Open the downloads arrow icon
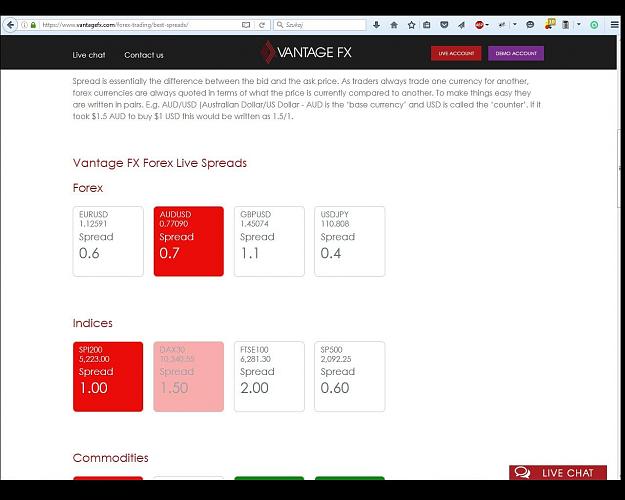The width and height of the screenshot is (625, 500). click(x=376, y=25)
